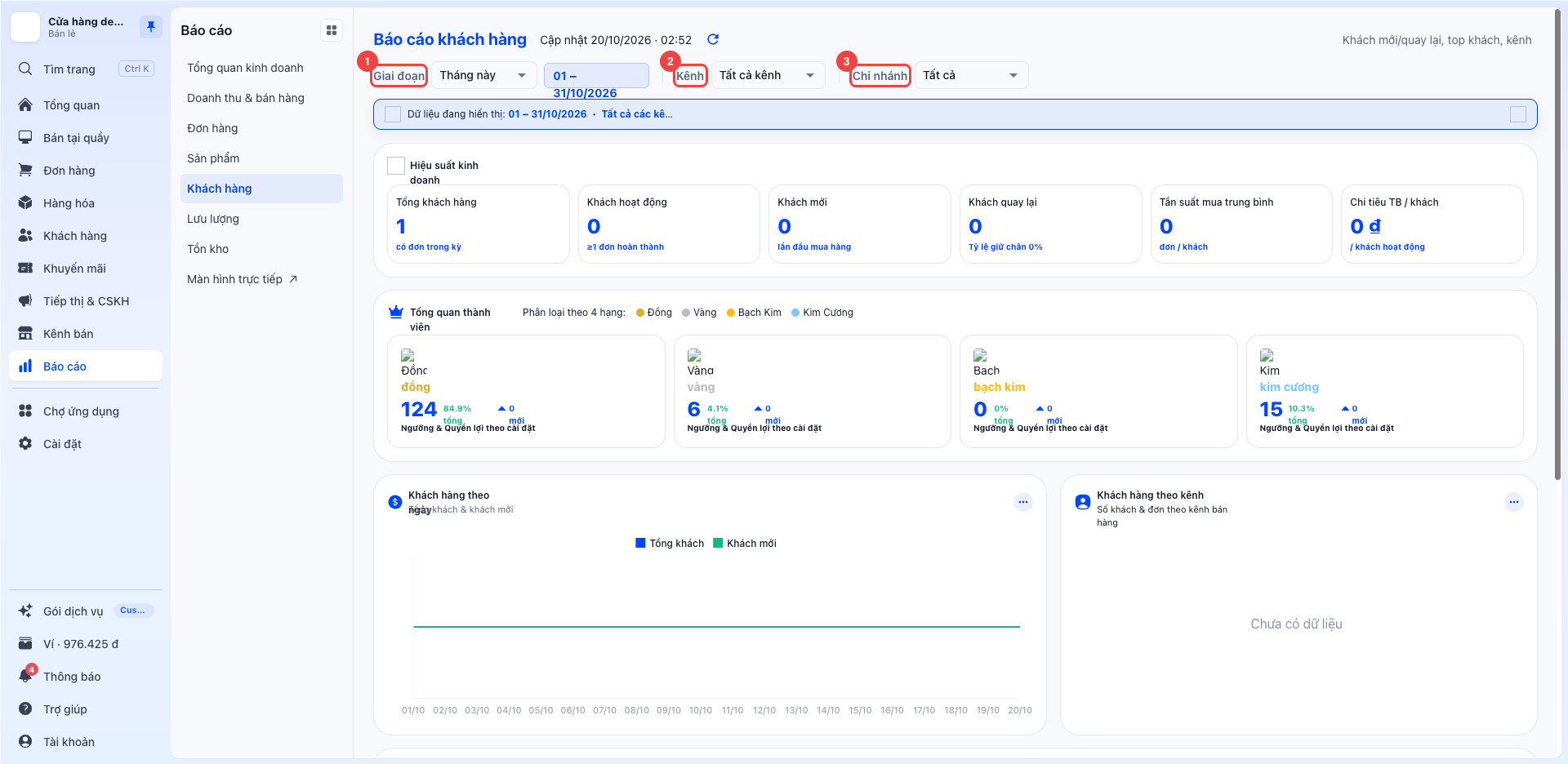The width and height of the screenshot is (1568, 764).
Task: Open Gói dịch vụ in sidebar
Action: click(x=86, y=611)
